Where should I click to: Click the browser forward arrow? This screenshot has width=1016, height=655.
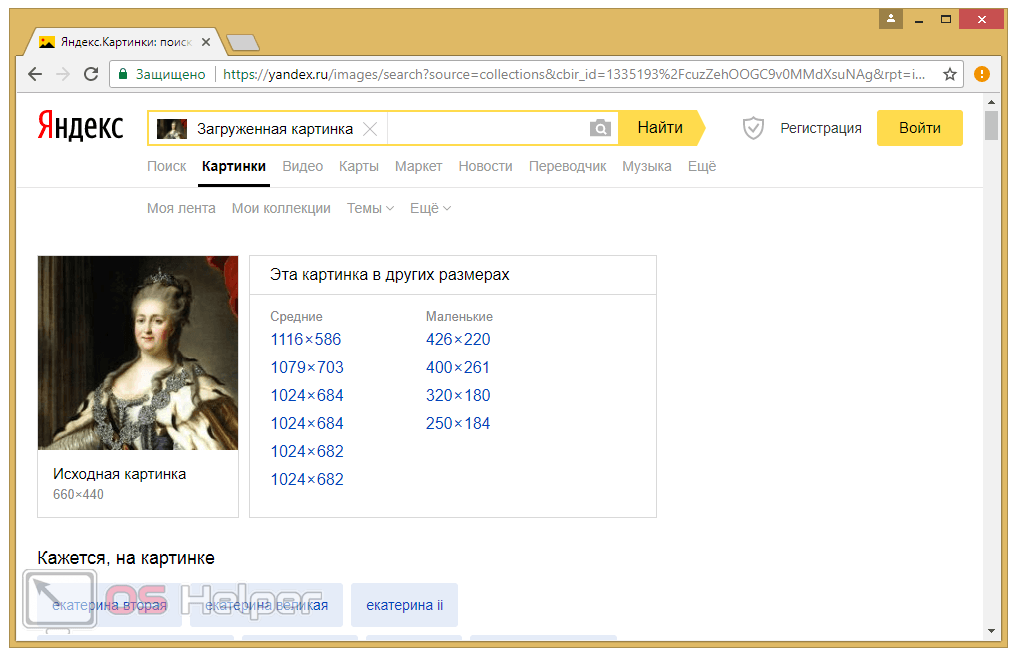tap(63, 75)
